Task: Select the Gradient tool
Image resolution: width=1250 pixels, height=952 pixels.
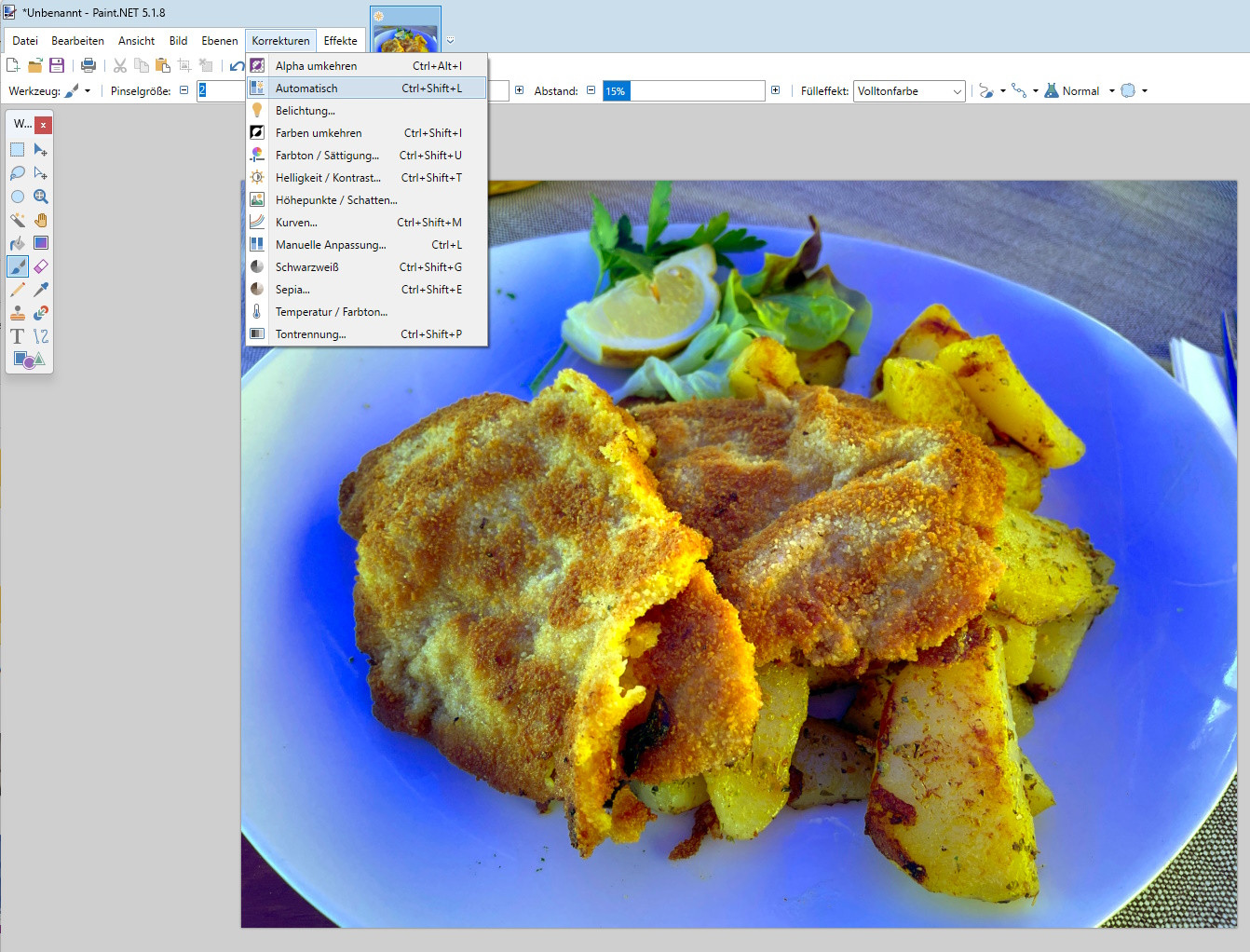Action: coord(41,243)
